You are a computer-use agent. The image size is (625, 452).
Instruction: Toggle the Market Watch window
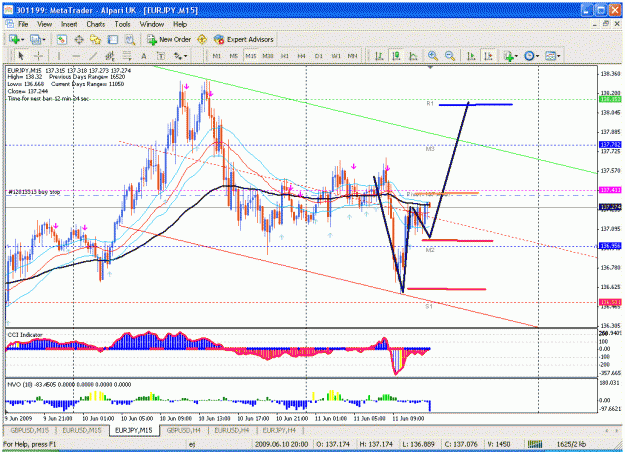62,39
